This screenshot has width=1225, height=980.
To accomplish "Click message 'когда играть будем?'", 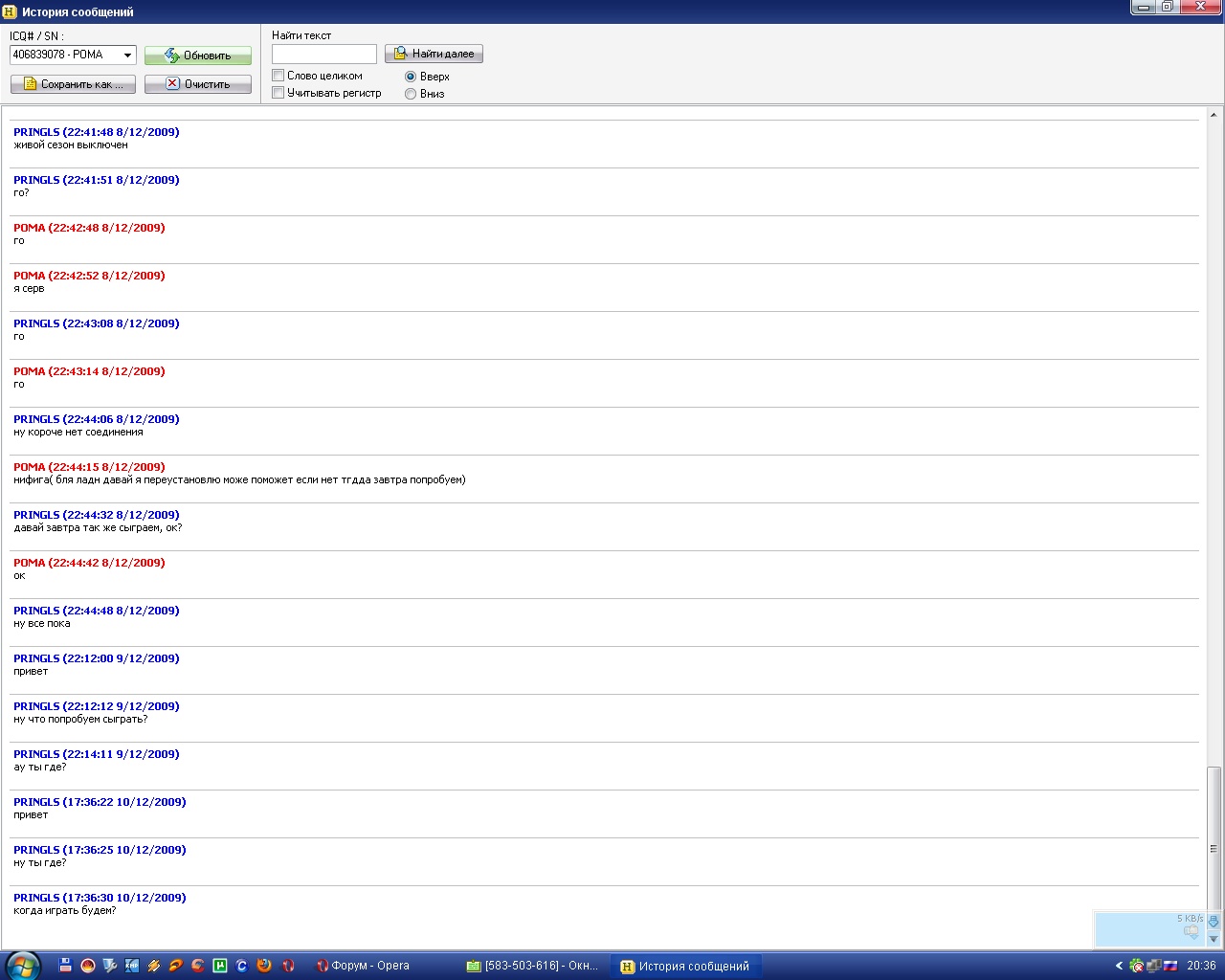I will 65,911.
